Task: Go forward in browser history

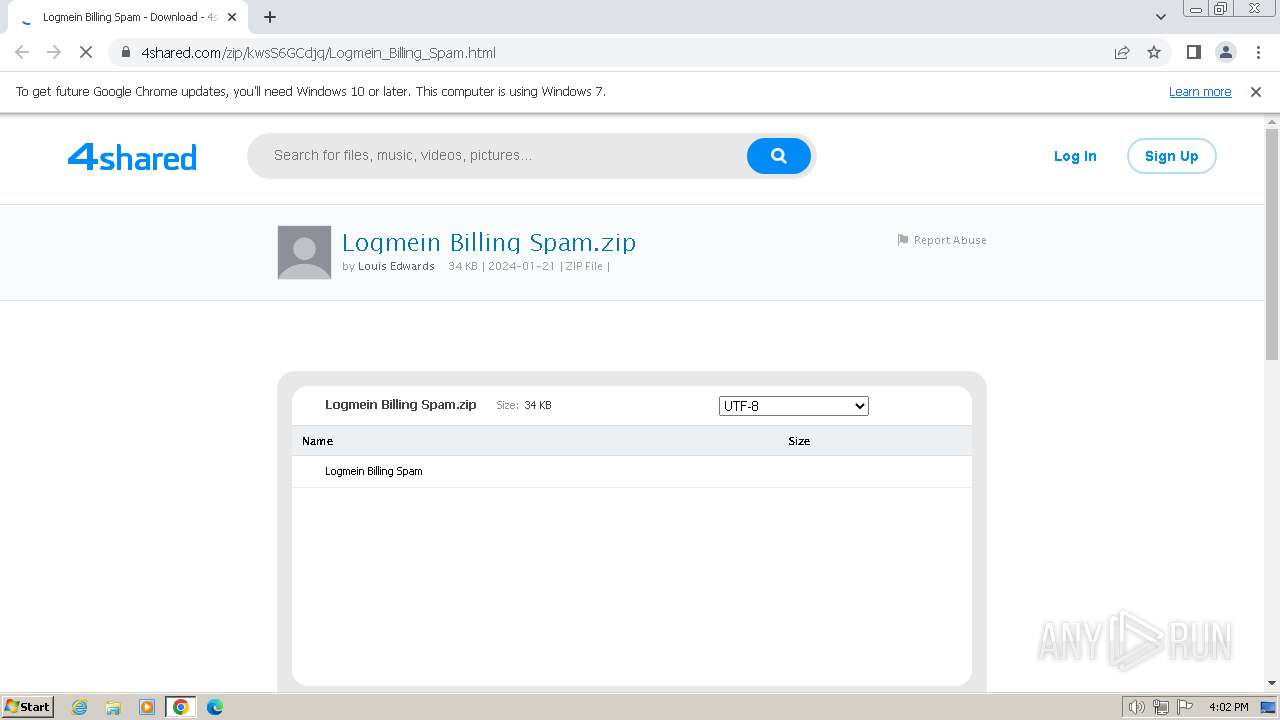Action: (54, 52)
